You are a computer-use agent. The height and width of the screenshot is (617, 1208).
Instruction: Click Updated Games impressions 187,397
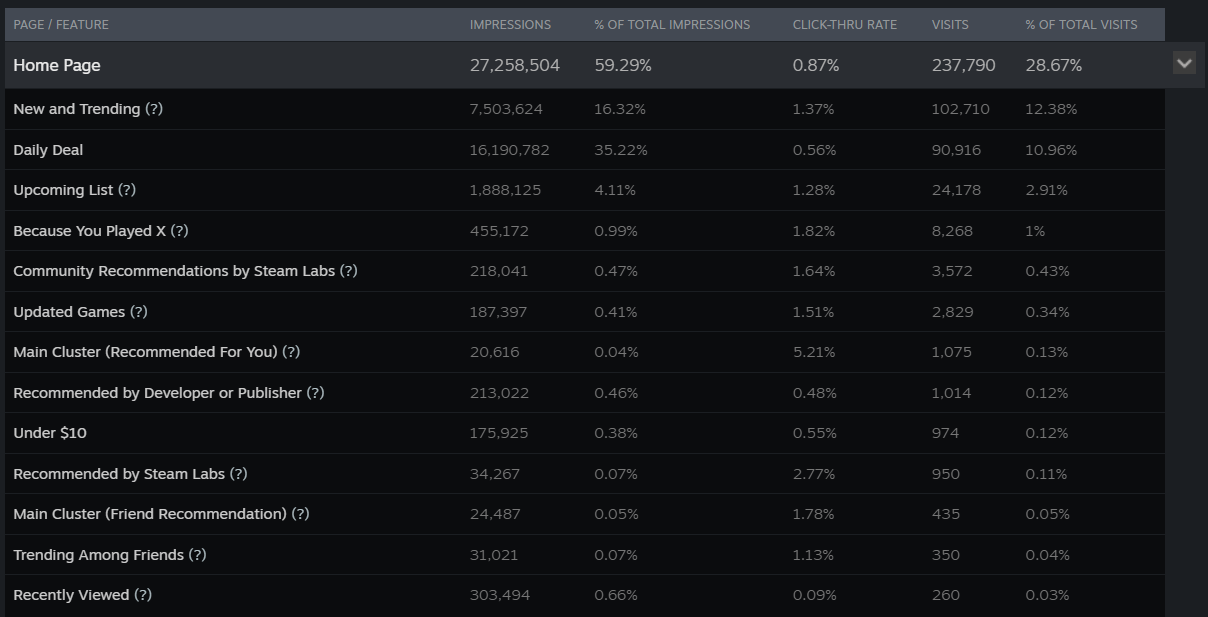(498, 312)
